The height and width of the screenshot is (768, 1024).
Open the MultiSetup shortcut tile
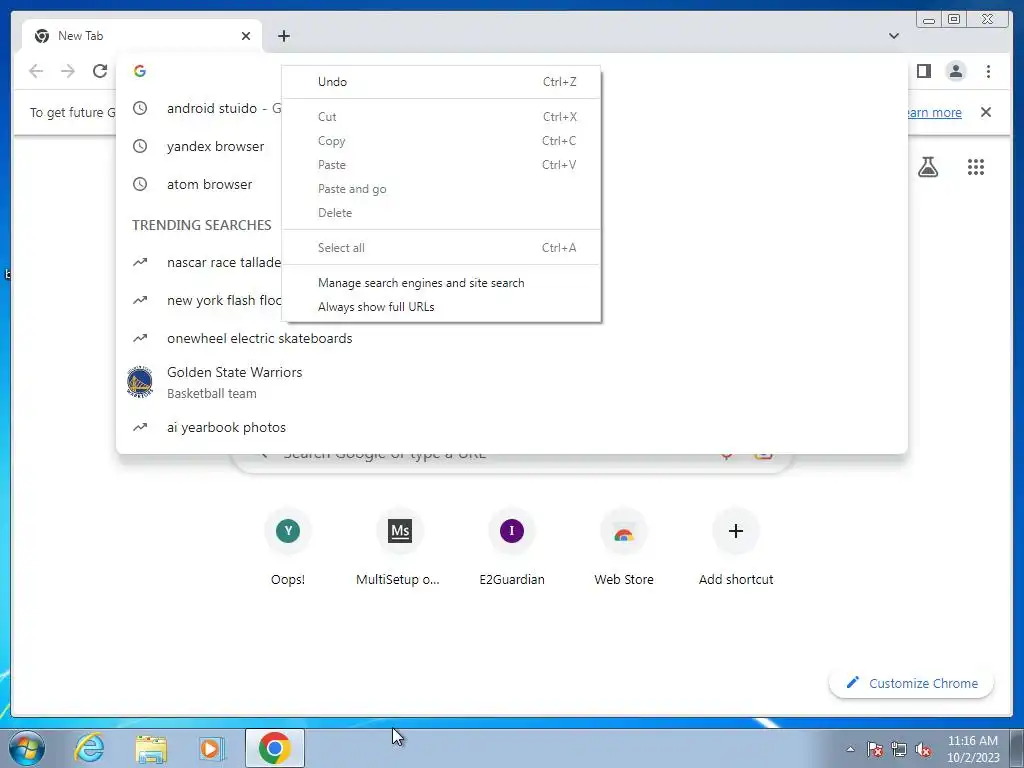click(x=400, y=547)
